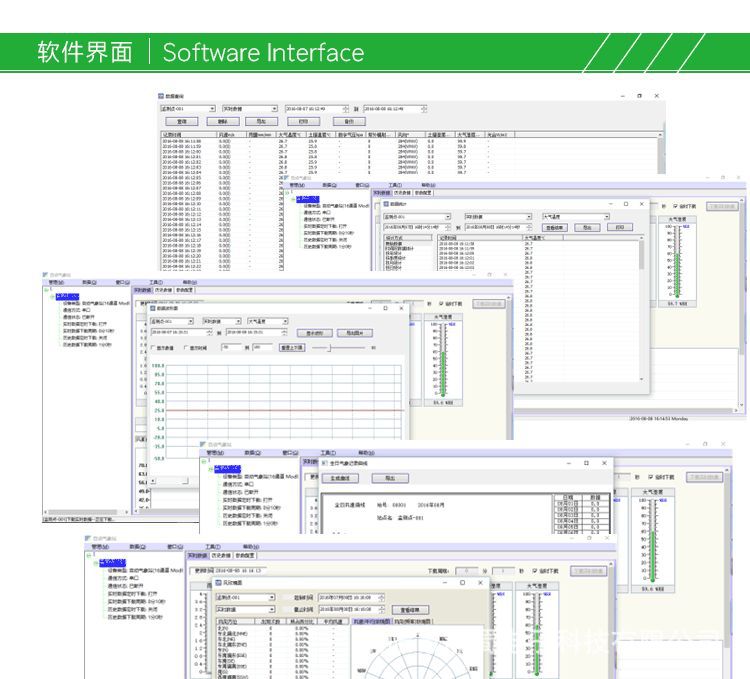750x679 pixels.
Task: Toggle timed download checkbox in statistics window
Action: (675, 206)
